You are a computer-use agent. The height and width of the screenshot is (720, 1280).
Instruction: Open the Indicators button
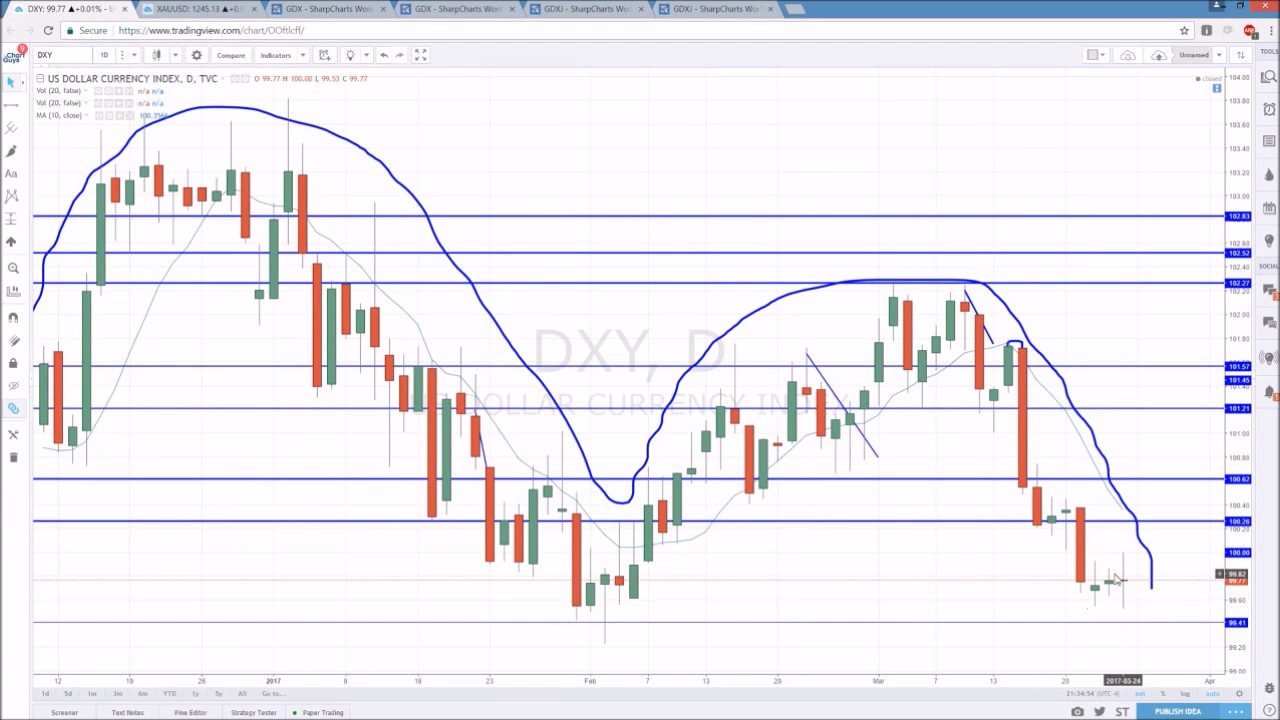(275, 55)
